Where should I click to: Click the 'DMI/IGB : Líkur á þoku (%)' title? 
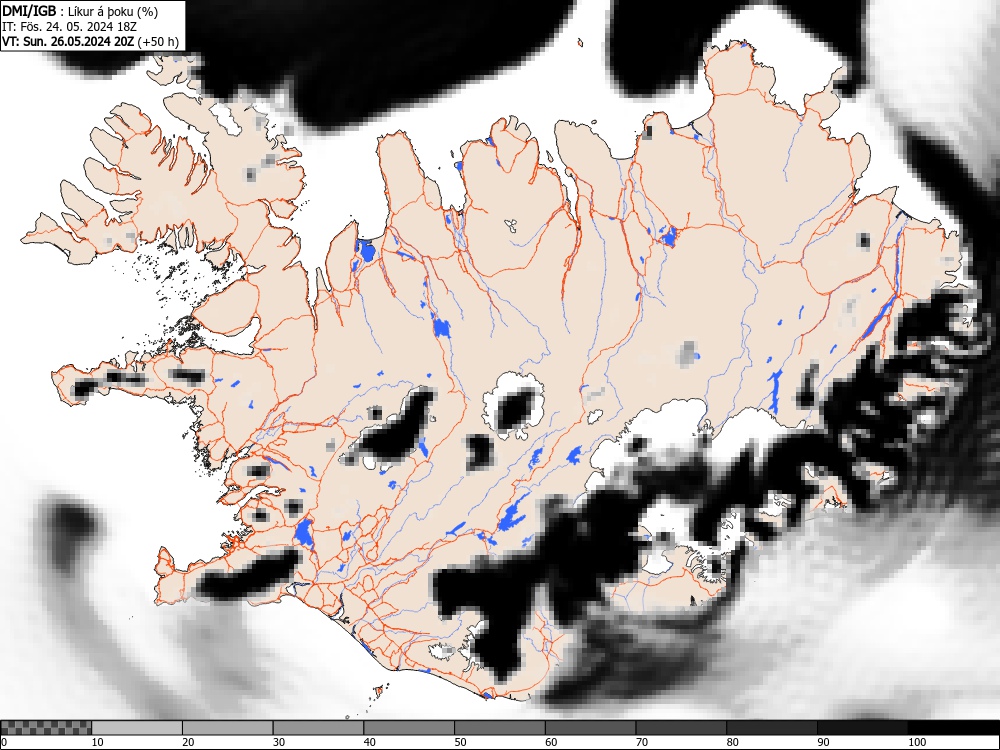pos(80,11)
